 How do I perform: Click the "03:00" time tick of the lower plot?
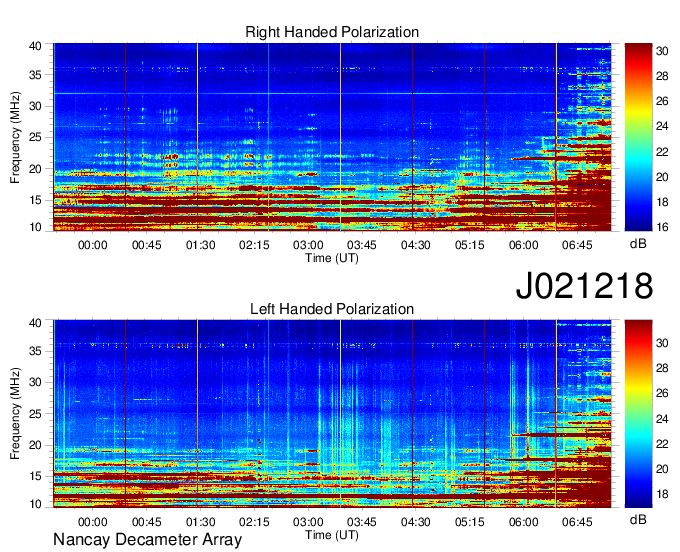pyautogui.click(x=308, y=522)
